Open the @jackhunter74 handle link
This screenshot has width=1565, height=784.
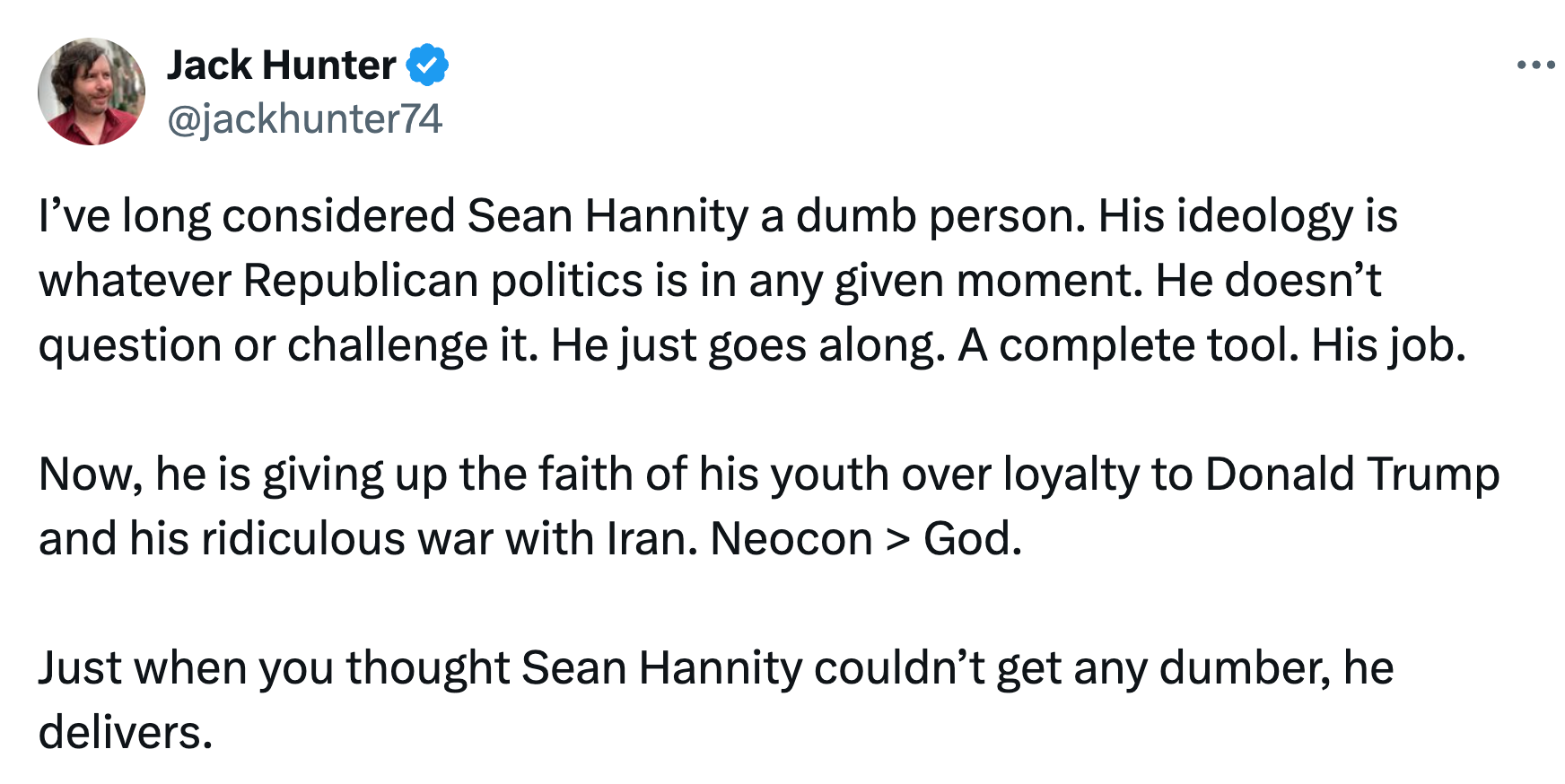[304, 119]
